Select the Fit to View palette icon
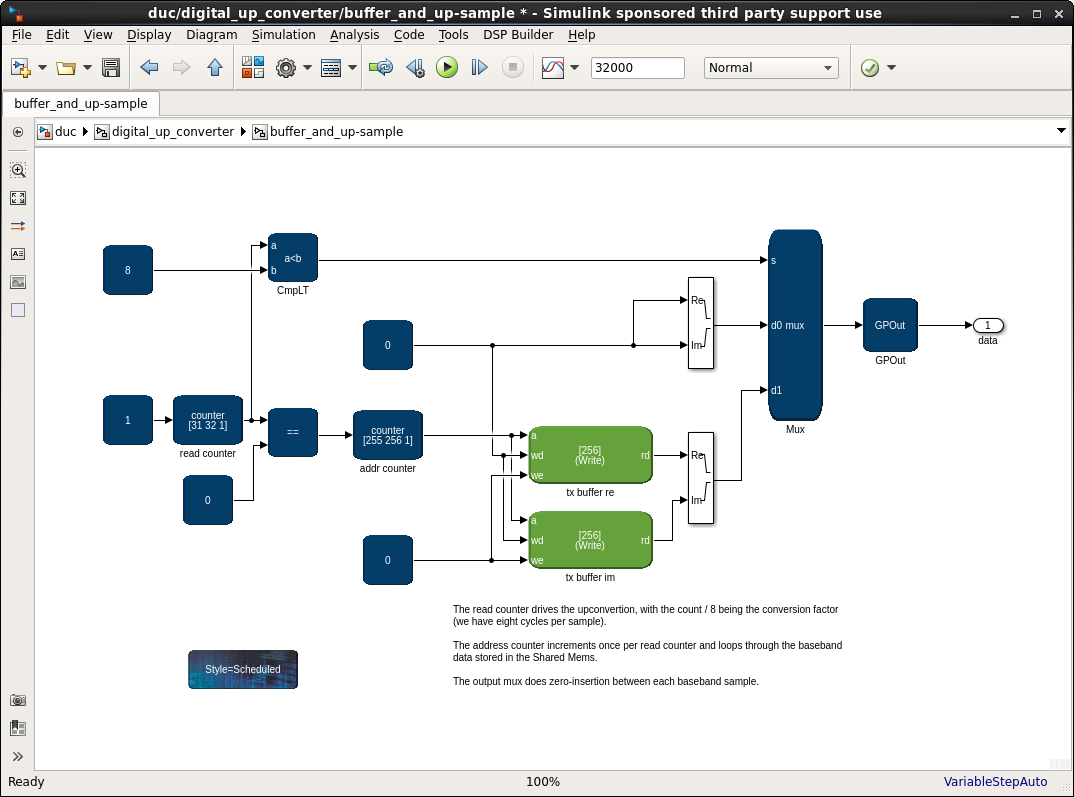Screen dimensions: 1074x797 click(18, 198)
